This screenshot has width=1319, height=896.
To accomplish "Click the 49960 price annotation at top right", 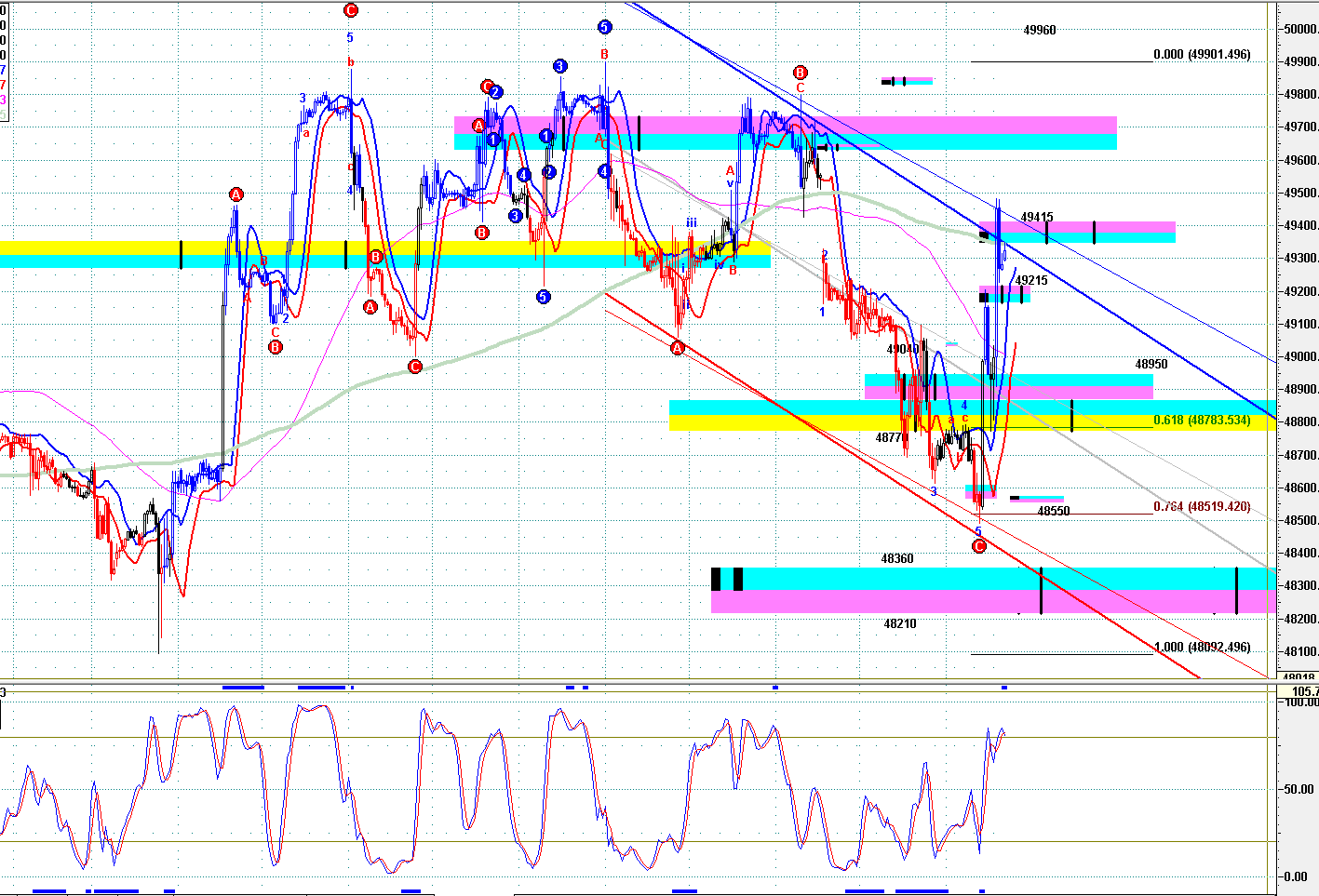I will [1040, 30].
